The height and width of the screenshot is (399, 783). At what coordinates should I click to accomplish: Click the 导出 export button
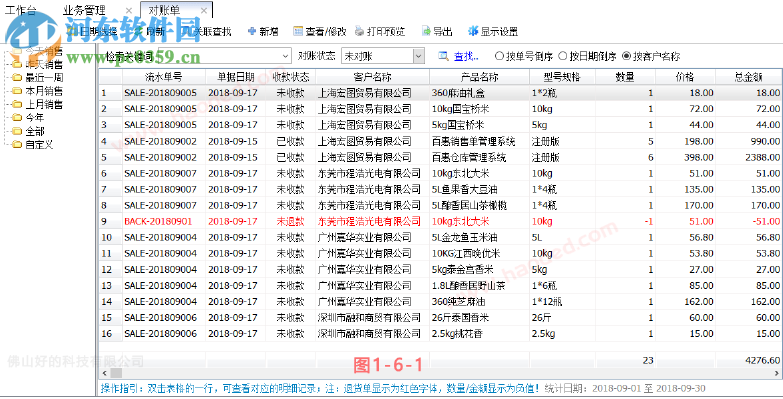(x=437, y=31)
